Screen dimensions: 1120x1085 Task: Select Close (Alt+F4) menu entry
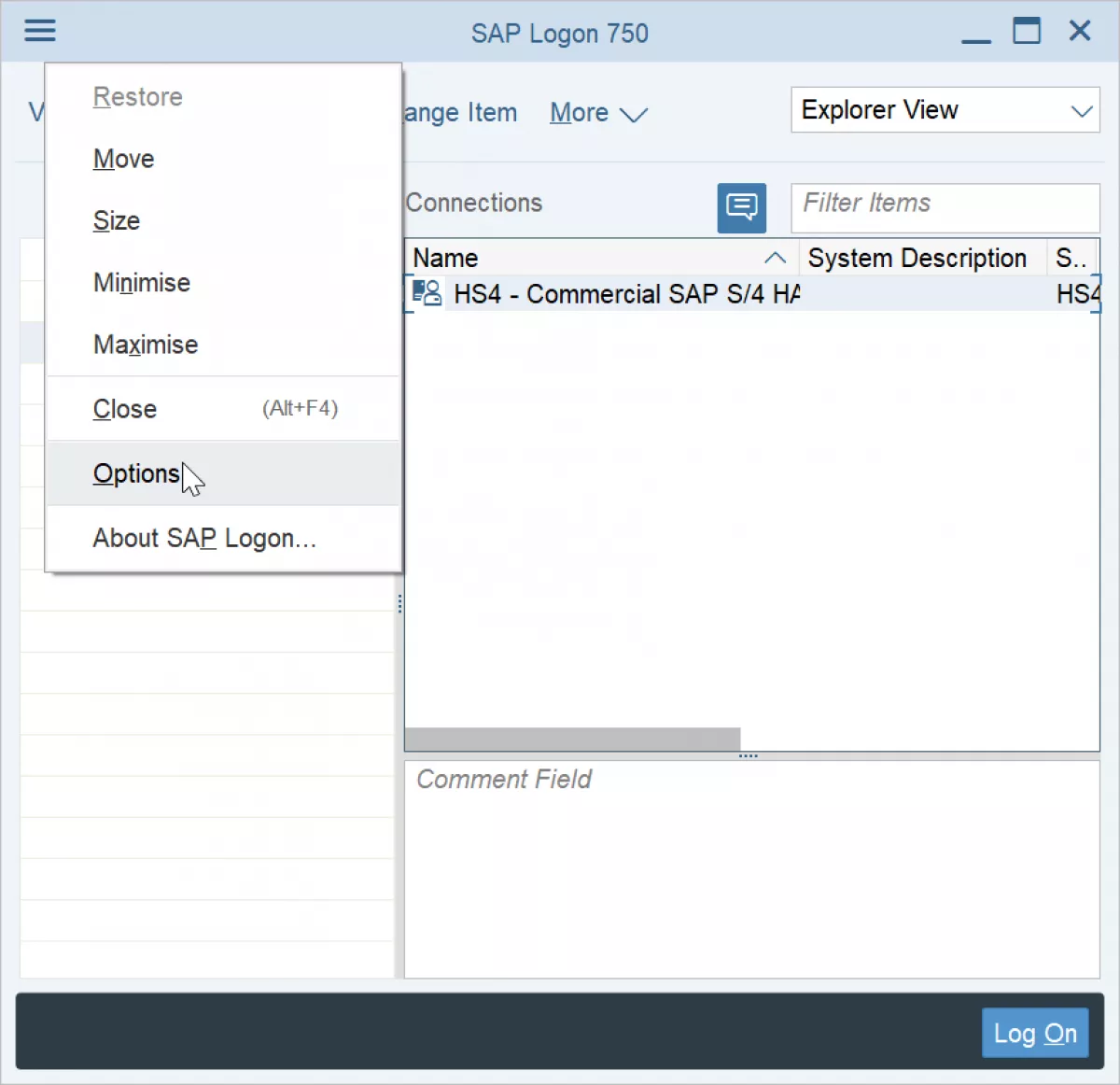pyautogui.click(x=223, y=409)
